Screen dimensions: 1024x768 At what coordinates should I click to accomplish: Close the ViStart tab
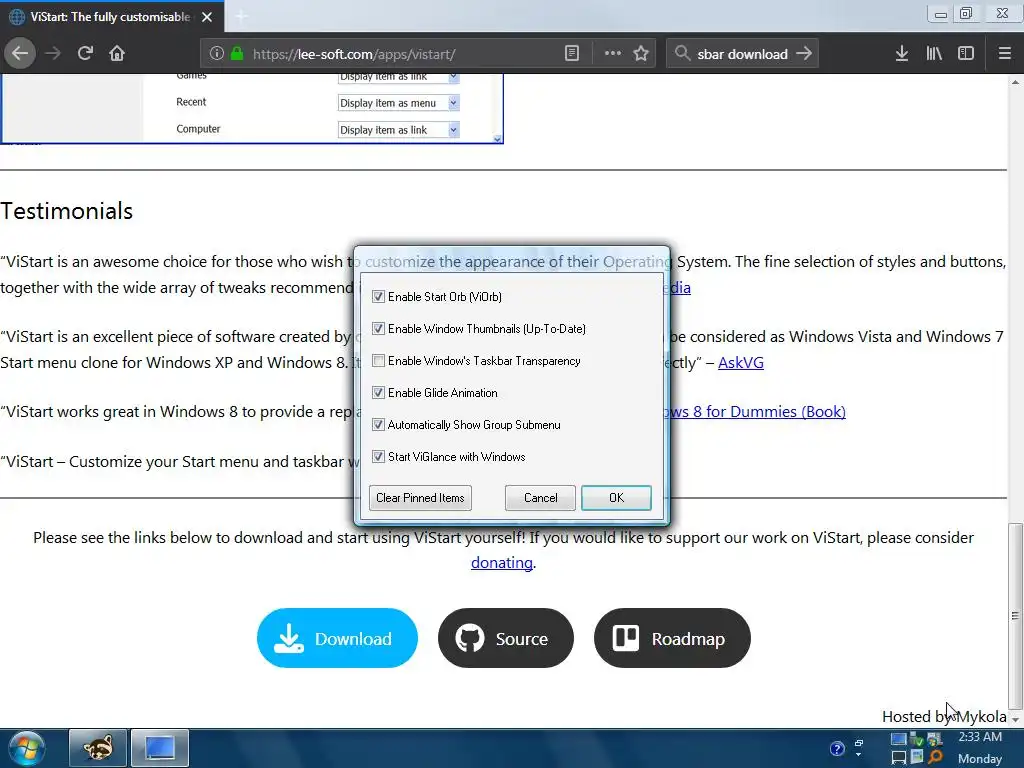click(207, 17)
